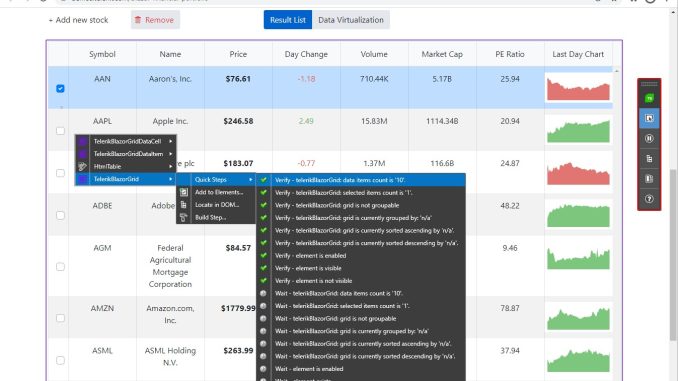The height and width of the screenshot is (381, 678).
Task: Open the DOM tree icon in recorder toolbar
Action: tap(649, 159)
